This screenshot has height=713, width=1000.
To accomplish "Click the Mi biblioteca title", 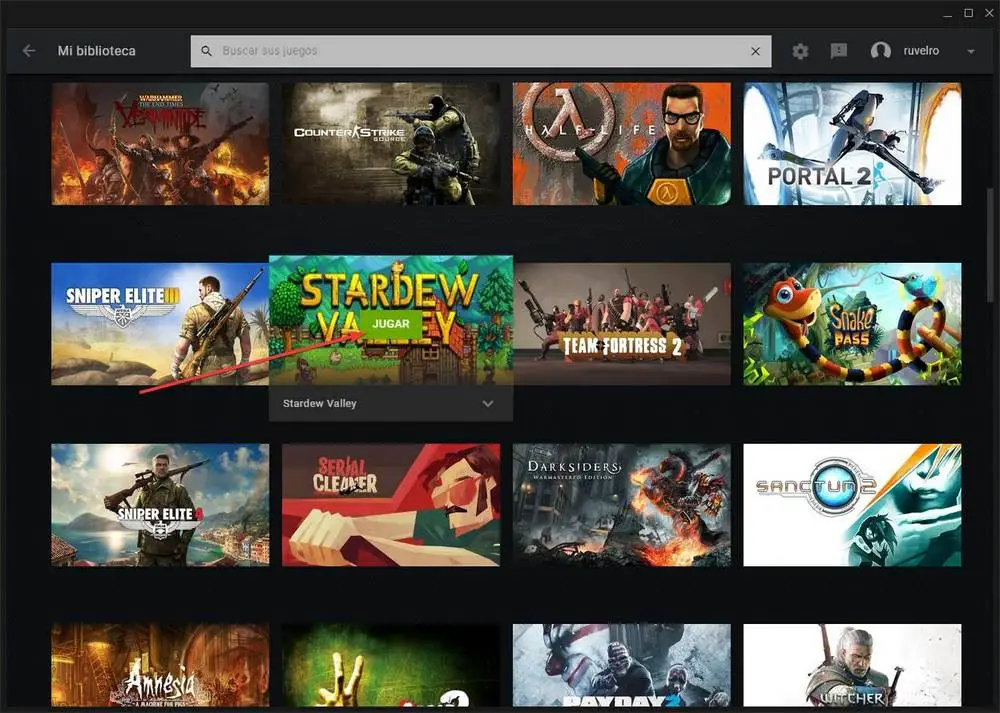I will click(x=96, y=51).
